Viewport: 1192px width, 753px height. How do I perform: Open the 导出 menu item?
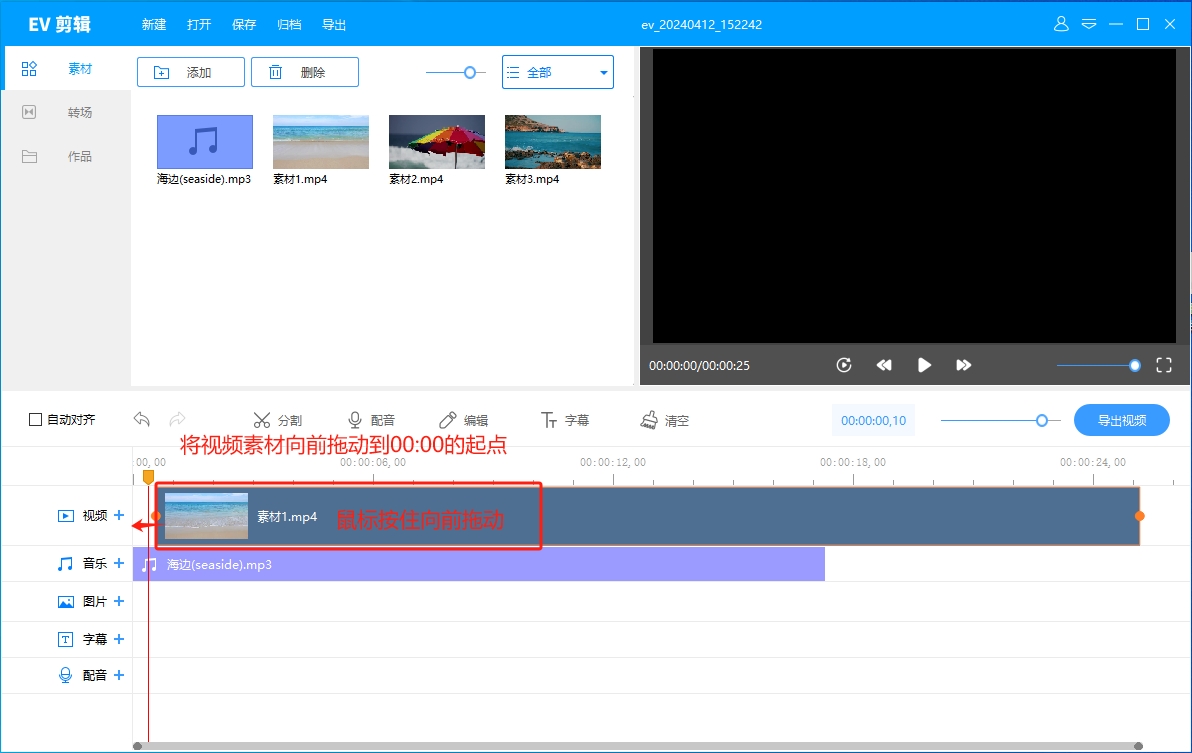tap(334, 24)
